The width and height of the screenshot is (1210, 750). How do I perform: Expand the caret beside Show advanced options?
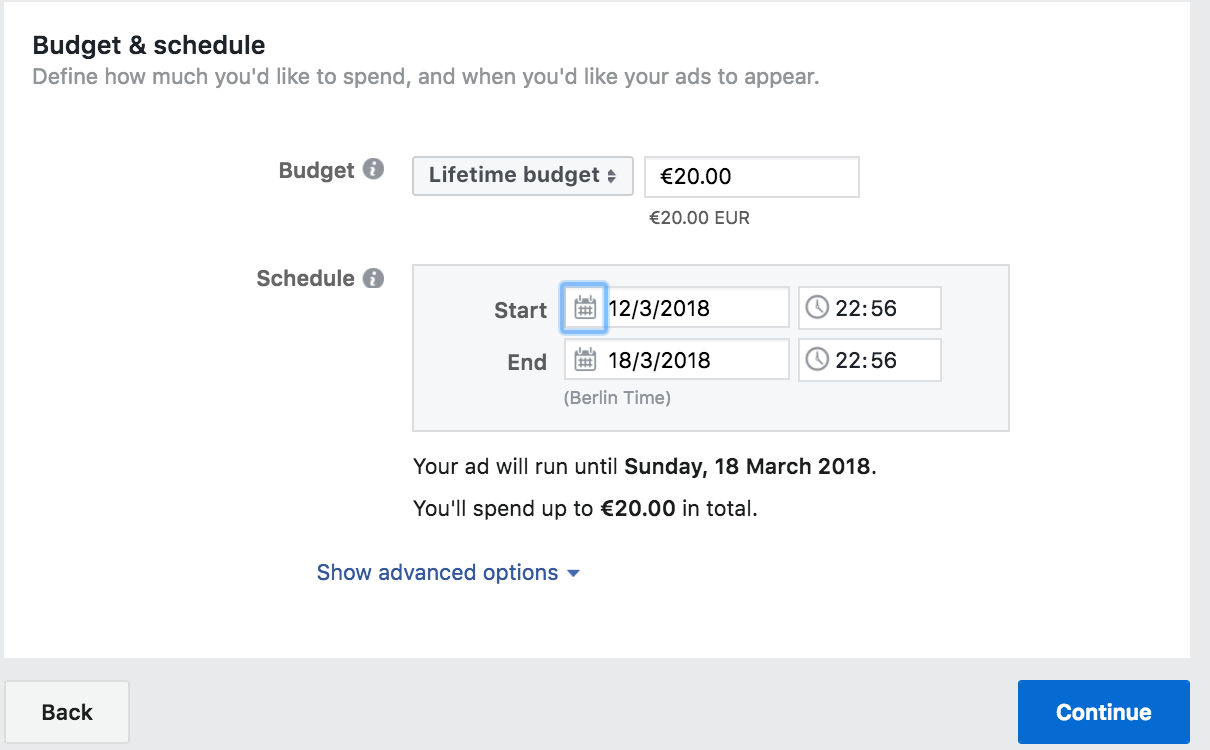pos(573,574)
